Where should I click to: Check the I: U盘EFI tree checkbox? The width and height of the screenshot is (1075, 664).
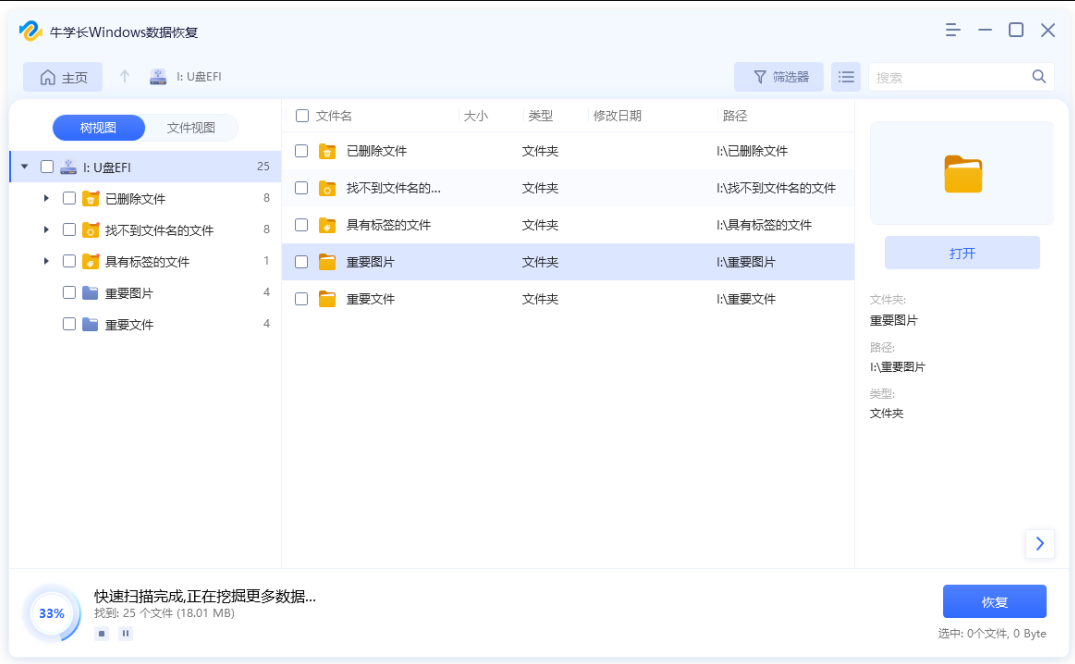(47, 167)
